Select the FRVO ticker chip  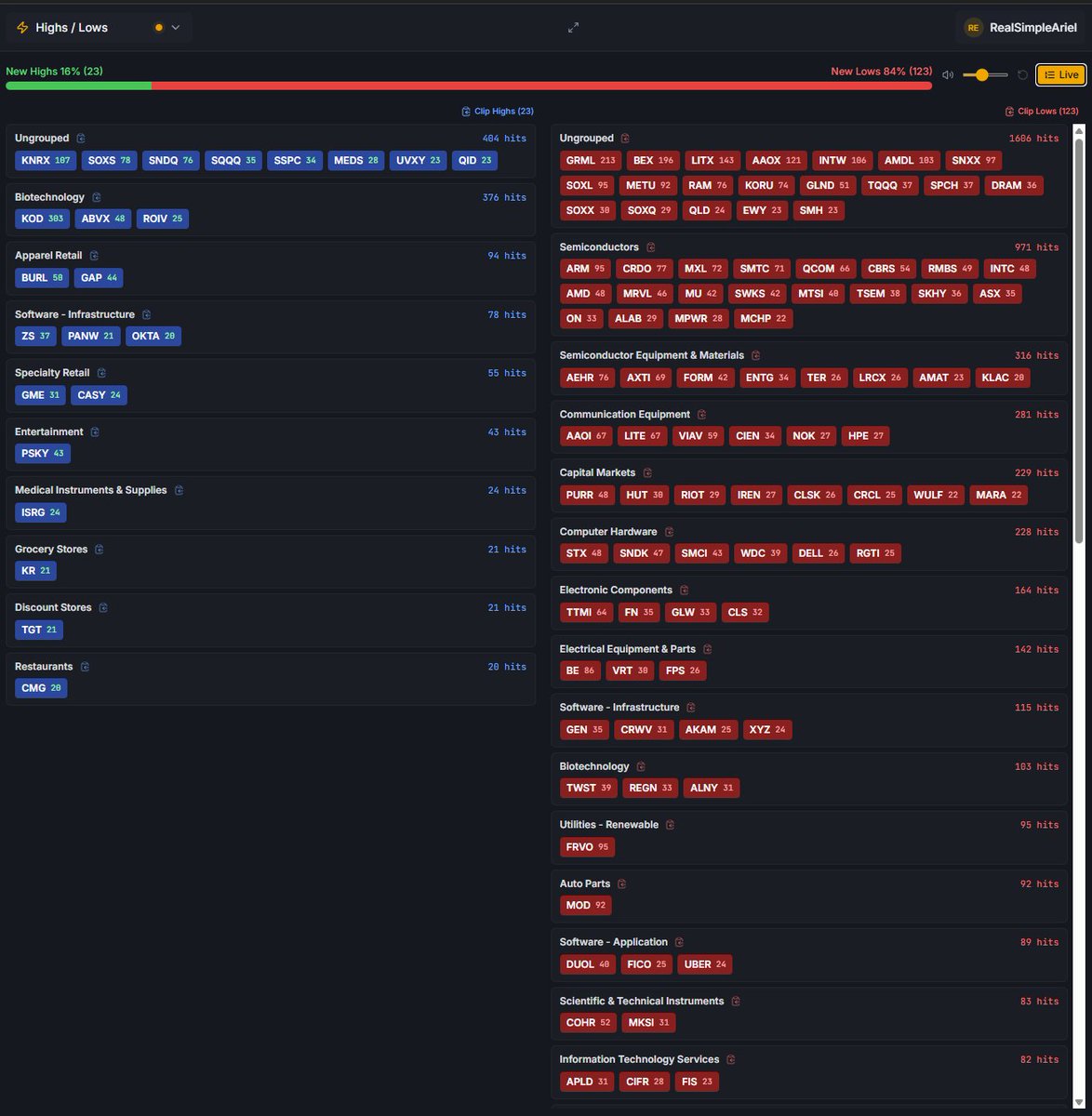587,847
